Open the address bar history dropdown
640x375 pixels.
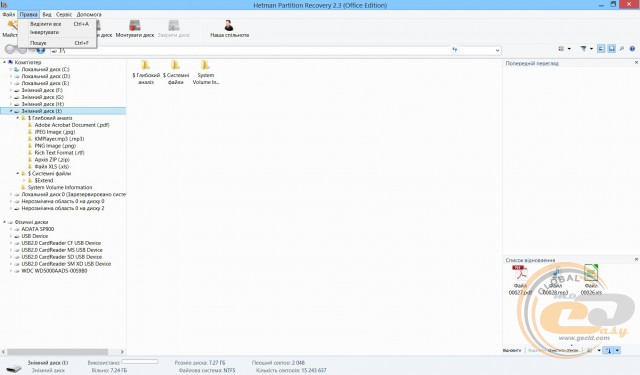[497, 50]
